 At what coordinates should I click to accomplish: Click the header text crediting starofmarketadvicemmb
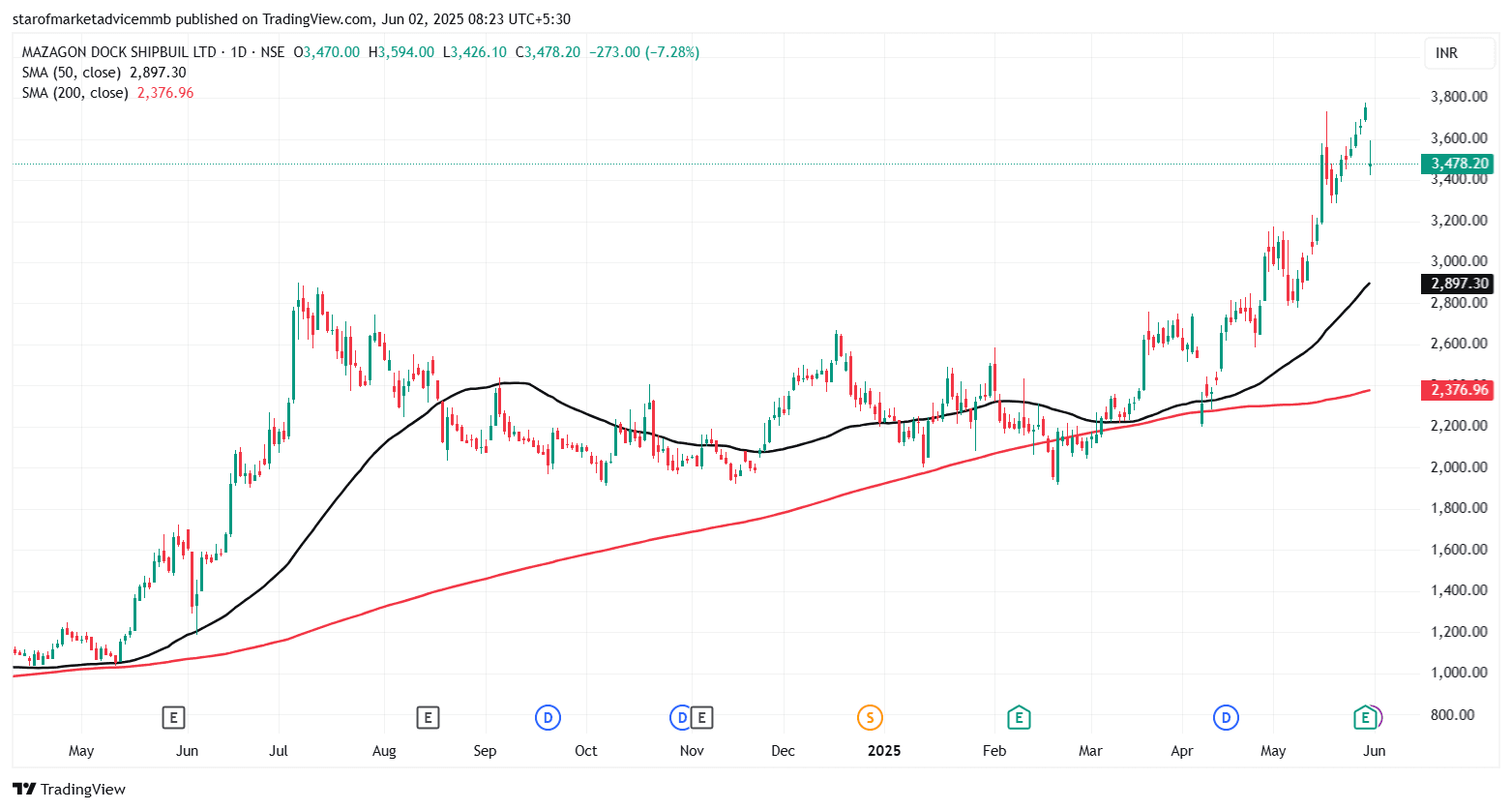[x=291, y=19]
